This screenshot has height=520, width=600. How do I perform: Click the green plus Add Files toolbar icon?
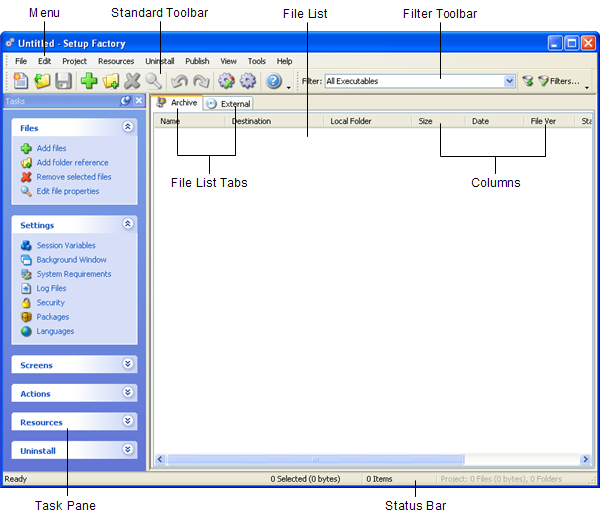(89, 82)
